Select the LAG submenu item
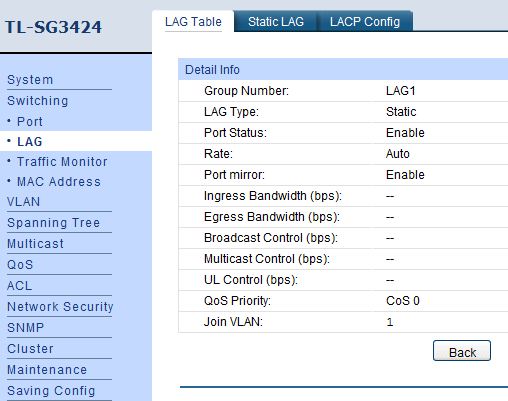This screenshot has height=401, width=508. [x=30, y=142]
